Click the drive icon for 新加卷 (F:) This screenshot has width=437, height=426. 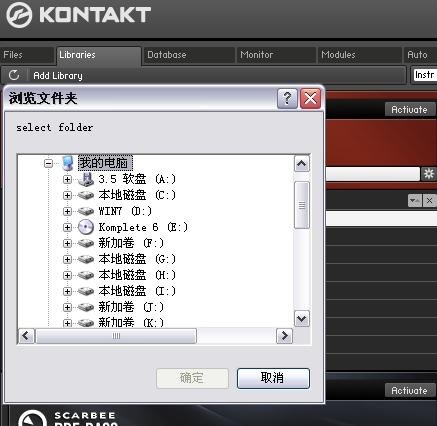click(x=86, y=243)
